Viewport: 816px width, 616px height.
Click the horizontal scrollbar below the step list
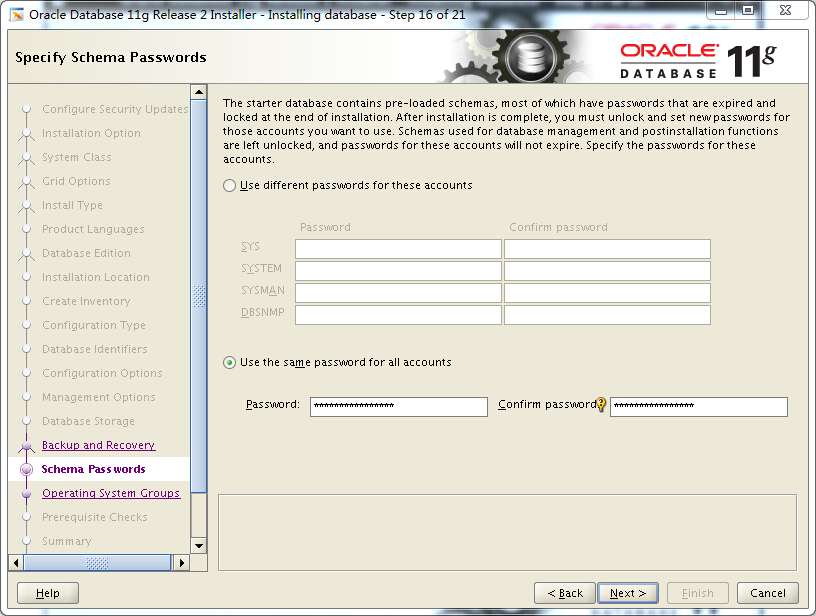95,562
